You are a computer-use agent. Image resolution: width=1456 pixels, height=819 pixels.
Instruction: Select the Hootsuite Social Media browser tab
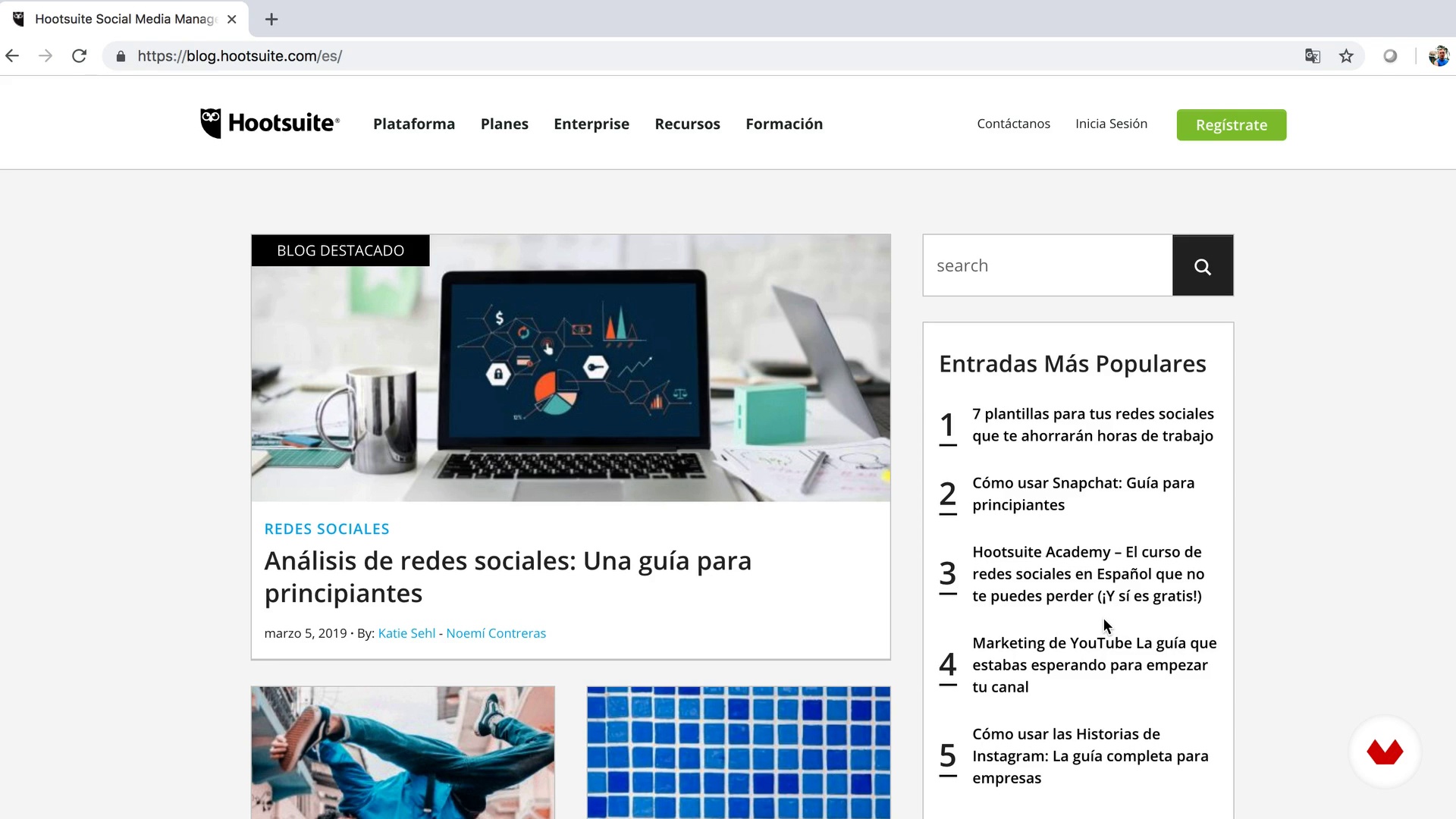125,19
